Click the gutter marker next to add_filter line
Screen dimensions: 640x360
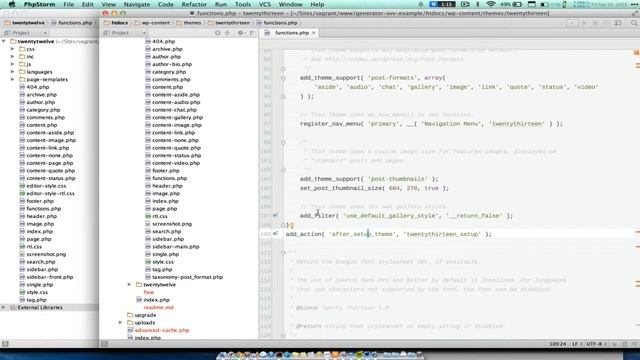tap(275, 215)
